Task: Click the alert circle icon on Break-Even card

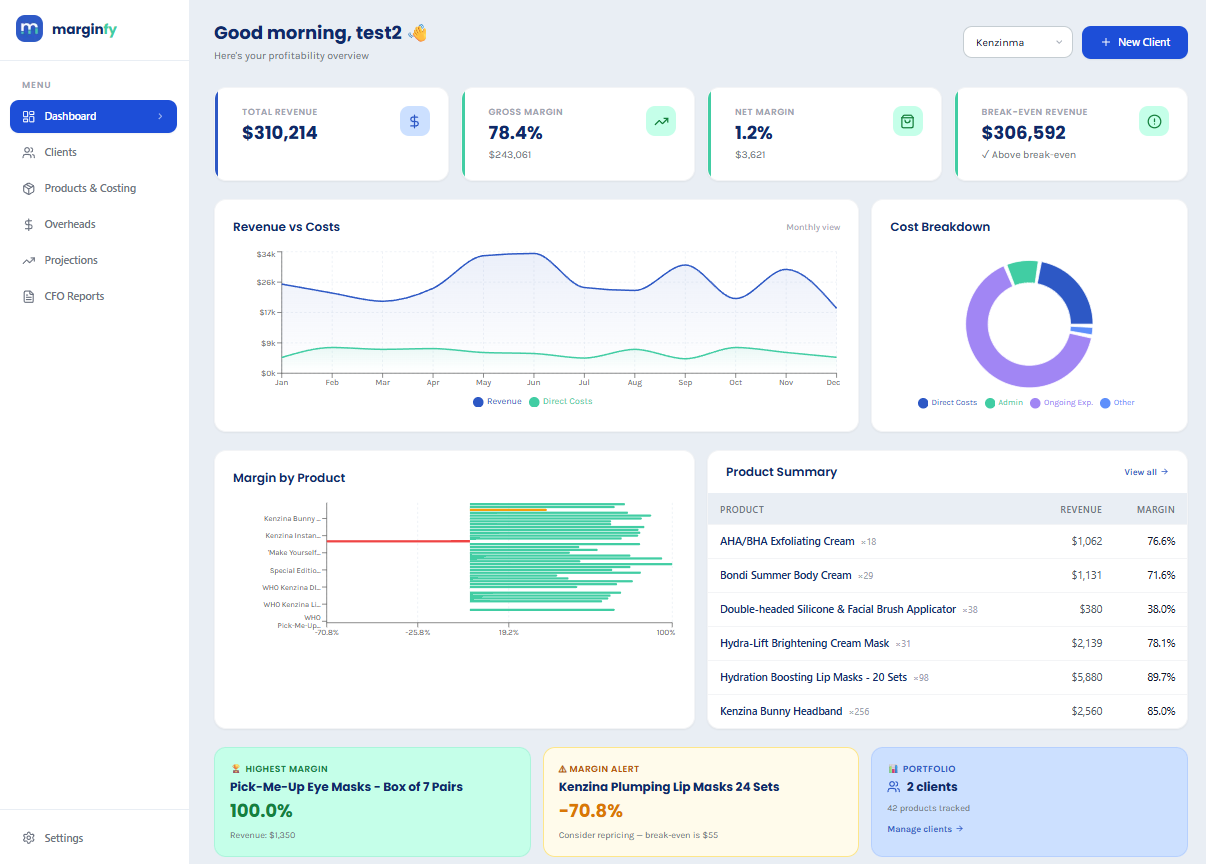Action: (x=1154, y=121)
